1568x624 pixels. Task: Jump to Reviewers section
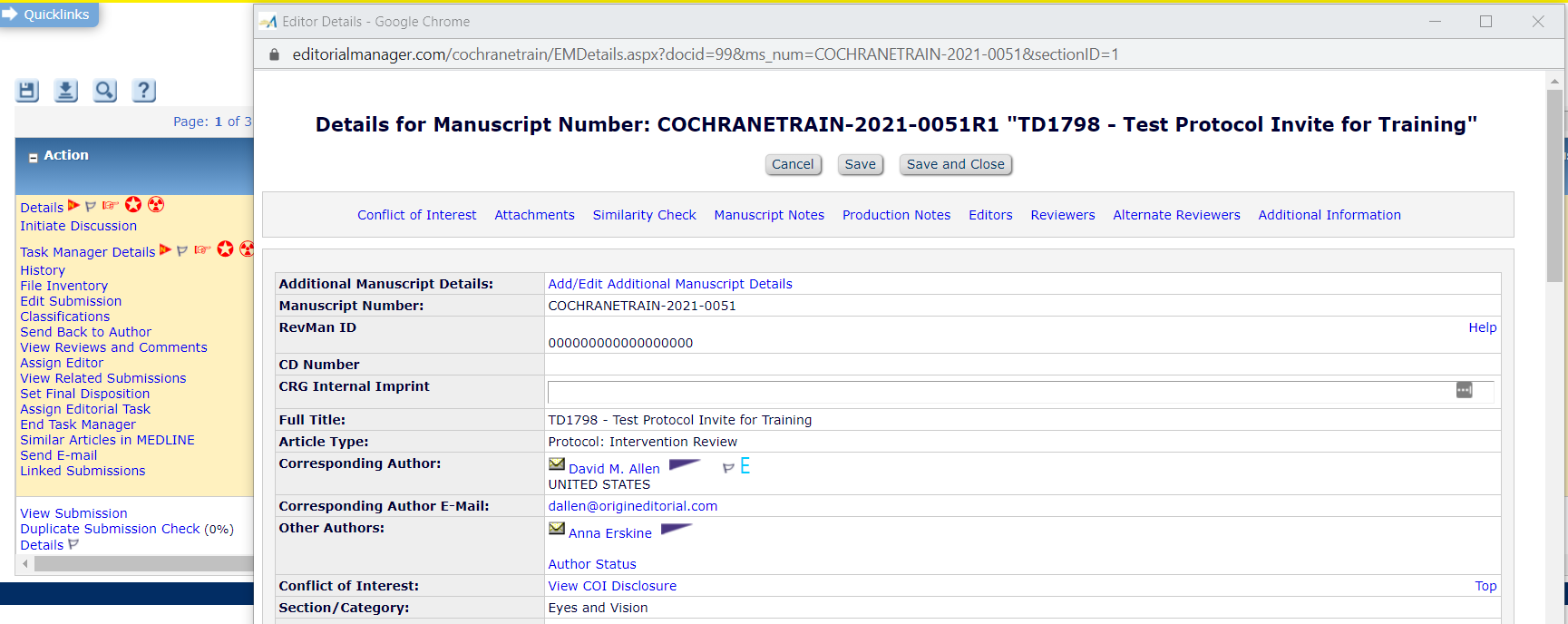click(x=1062, y=215)
